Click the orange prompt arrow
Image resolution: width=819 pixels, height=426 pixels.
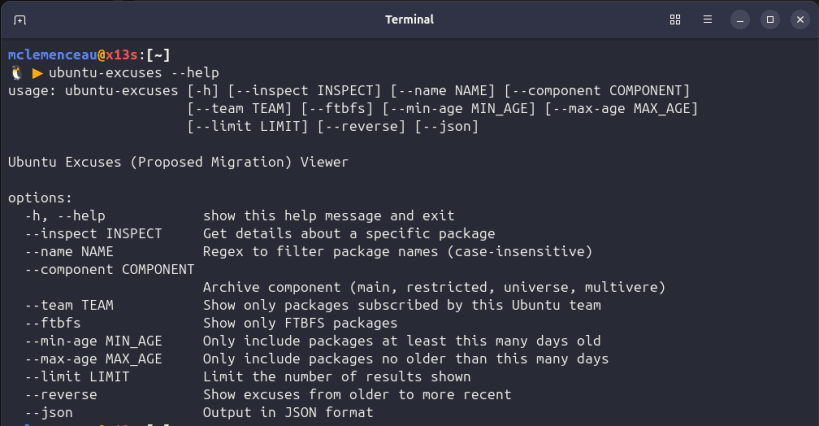click(37, 73)
